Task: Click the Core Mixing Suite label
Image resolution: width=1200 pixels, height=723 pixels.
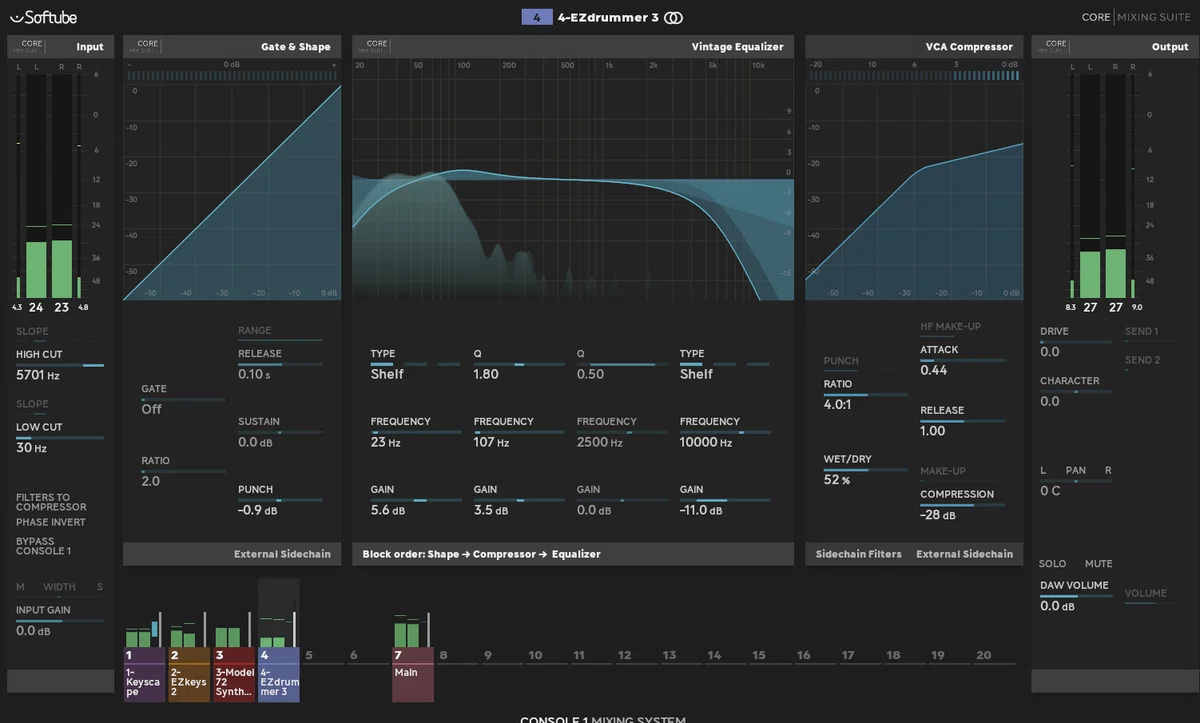Action: click(x=1135, y=17)
